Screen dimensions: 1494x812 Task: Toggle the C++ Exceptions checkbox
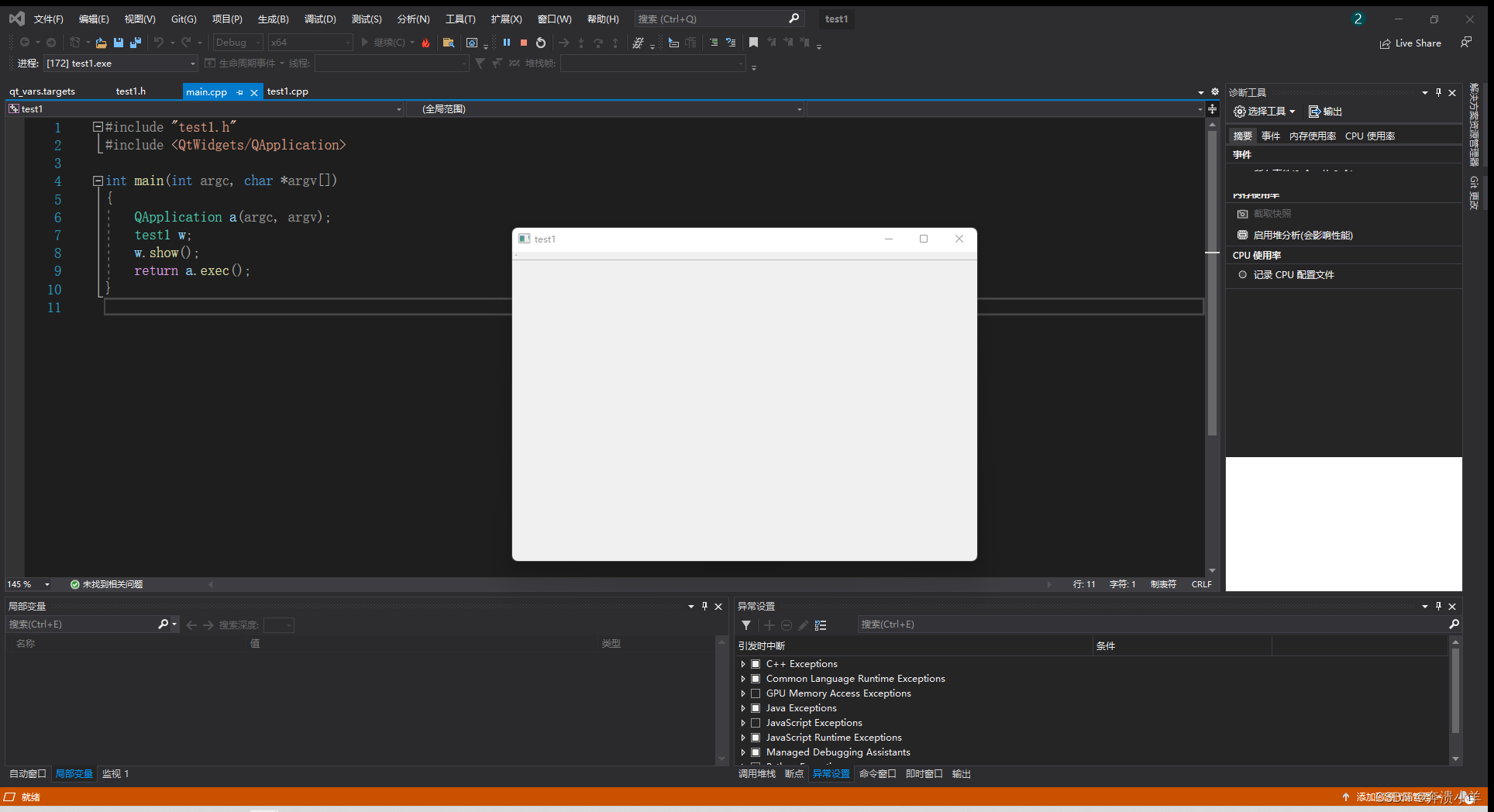click(756, 664)
